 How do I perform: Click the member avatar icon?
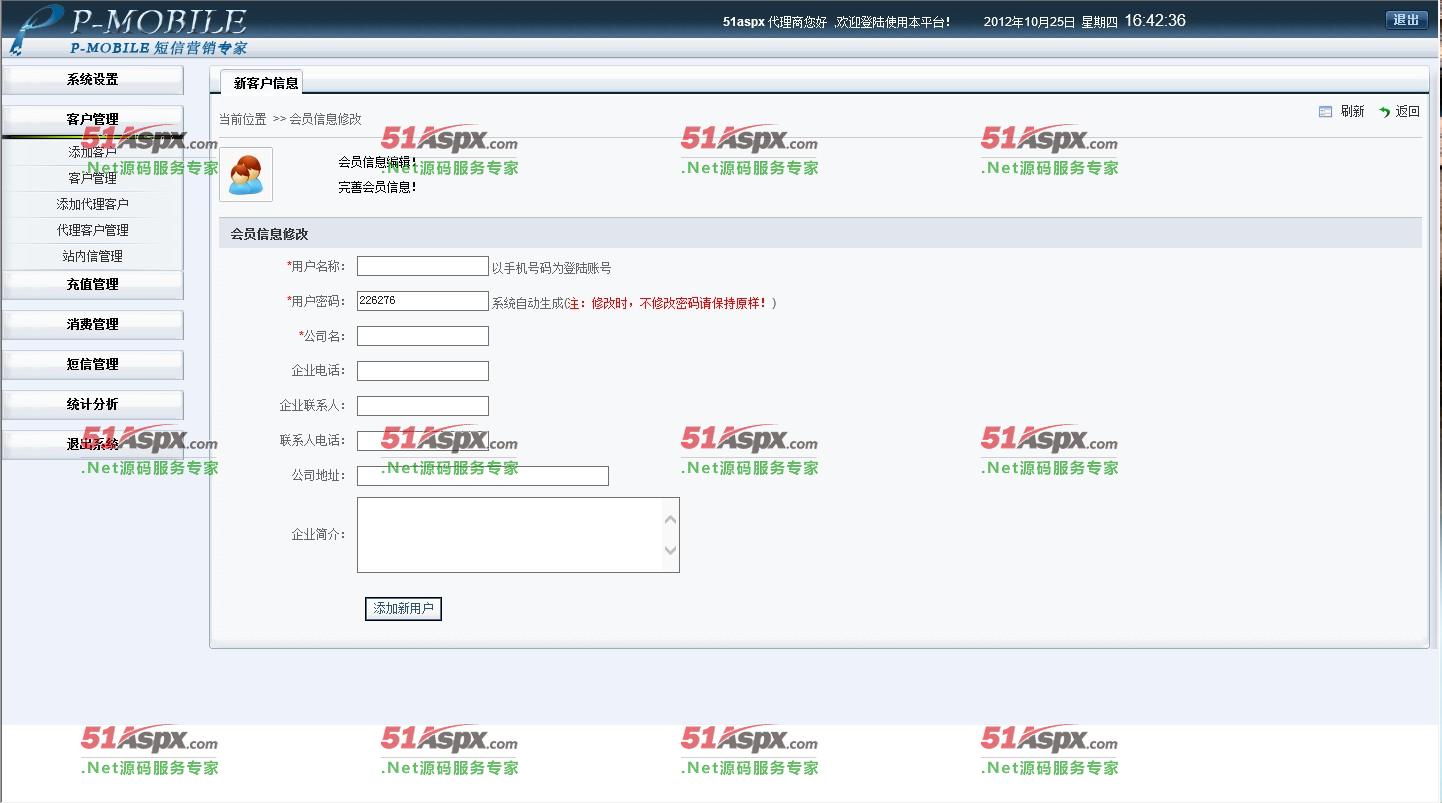[246, 175]
